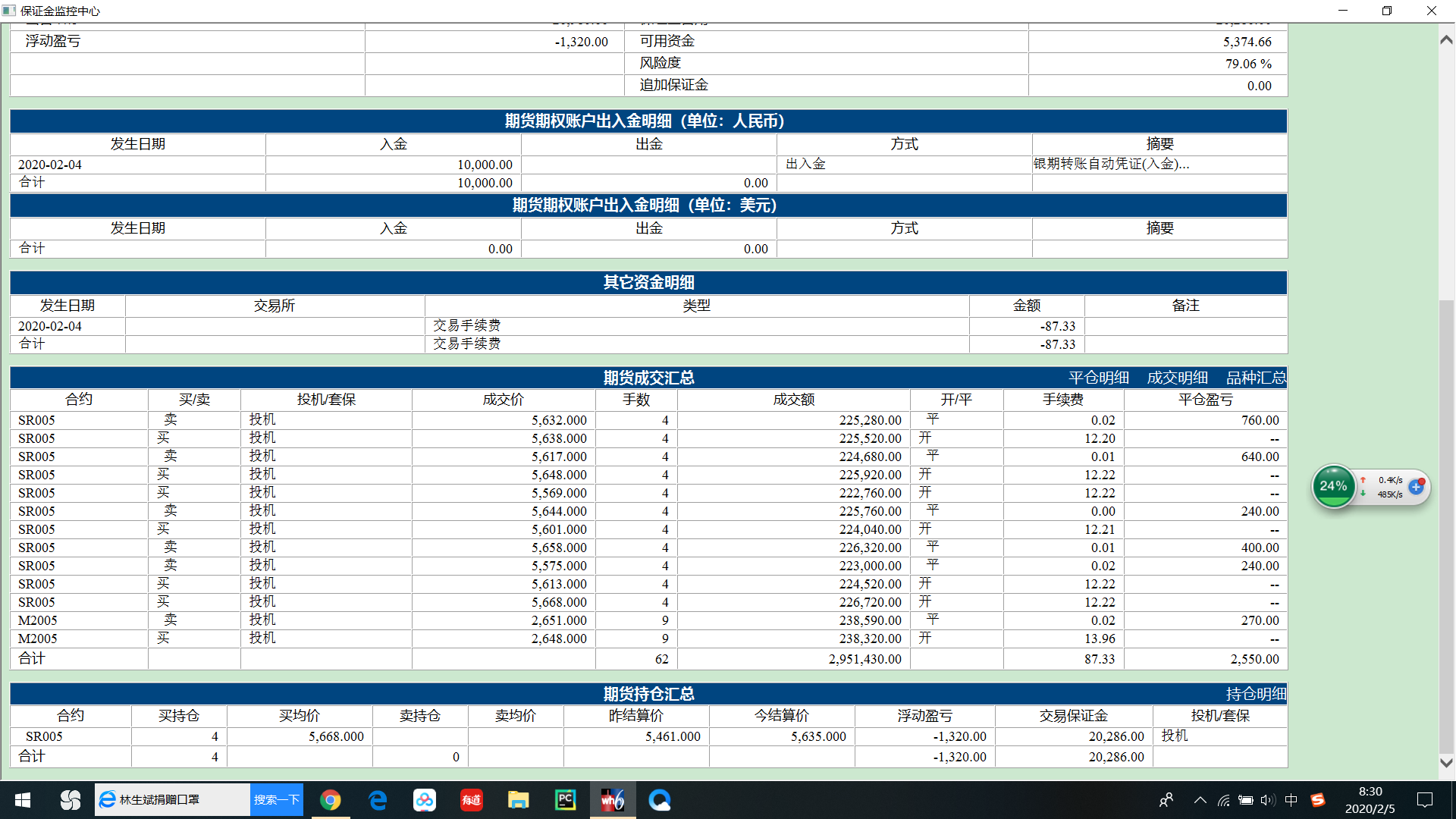The image size is (1456, 819).
Task: Click the scrollbar down arrow
Action: click(1446, 763)
